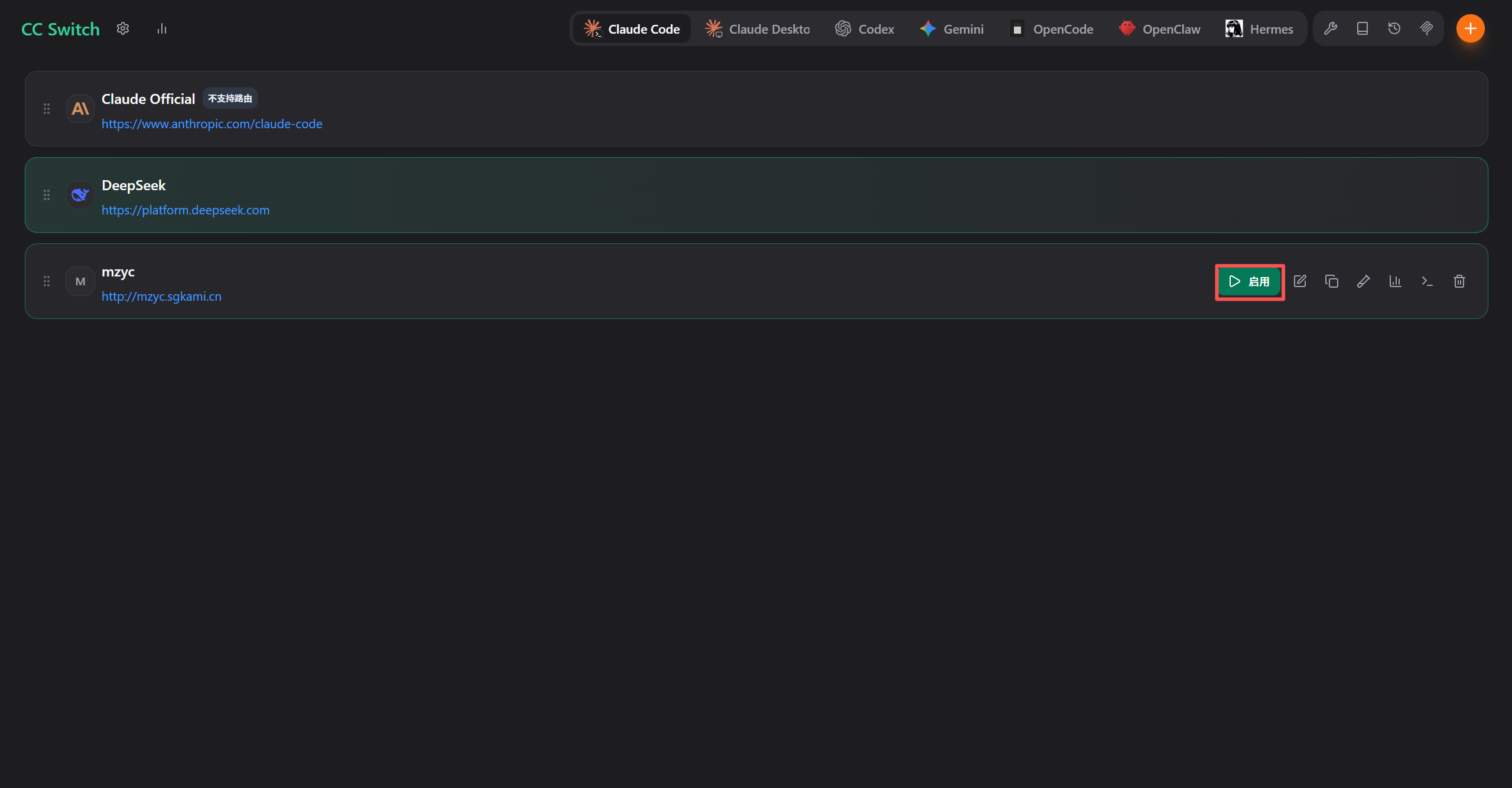Open settings with the gear icon
This screenshot has width=1512, height=788.
(123, 28)
